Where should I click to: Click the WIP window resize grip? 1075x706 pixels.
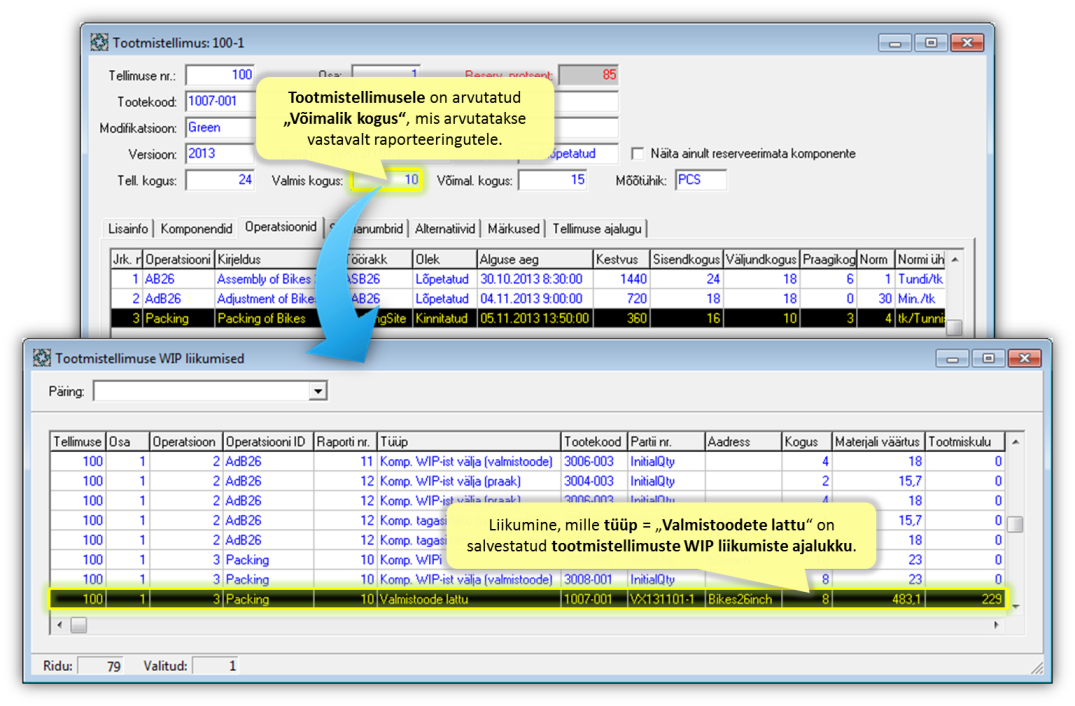(1037, 668)
